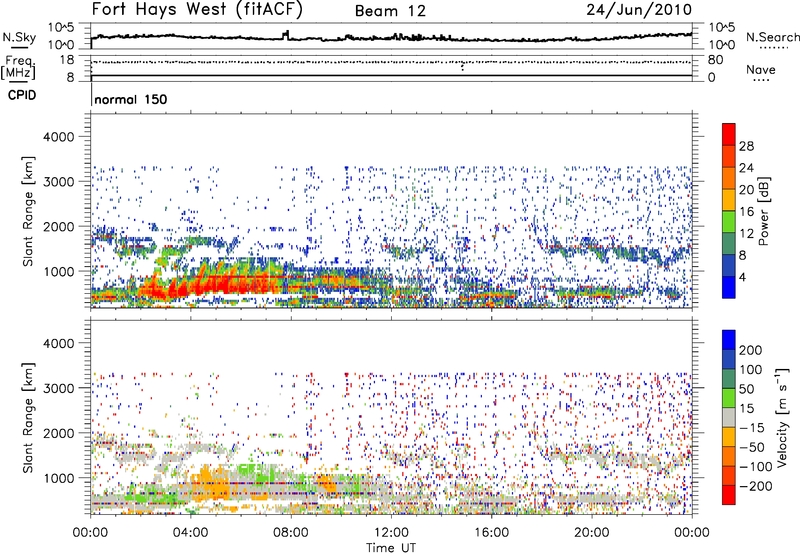Click the "-100" velocity colorbar label
This screenshot has height=554, width=800.
[x=755, y=467]
